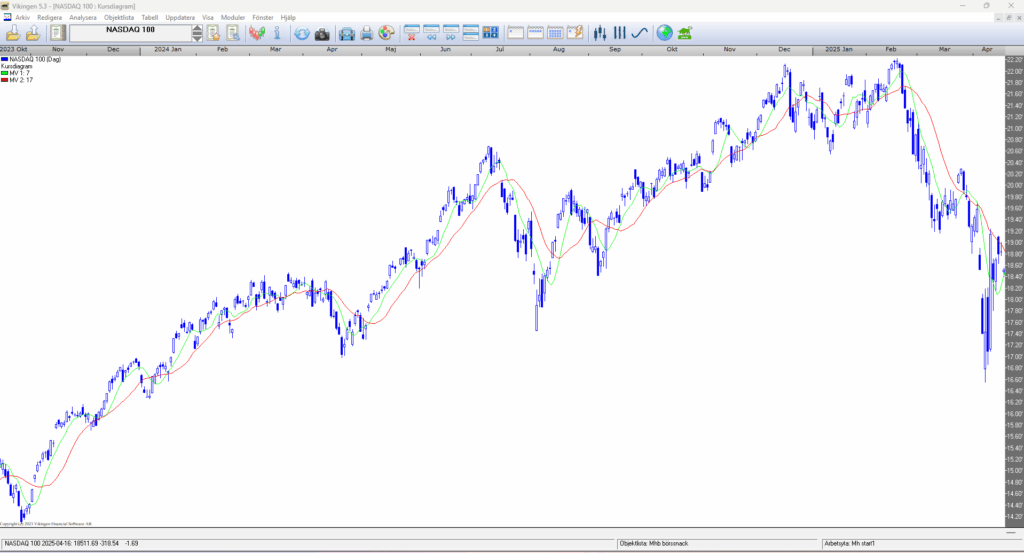The image size is (1024, 553).
Task: Click the refresh update arrows icon
Action: [x=301, y=33]
